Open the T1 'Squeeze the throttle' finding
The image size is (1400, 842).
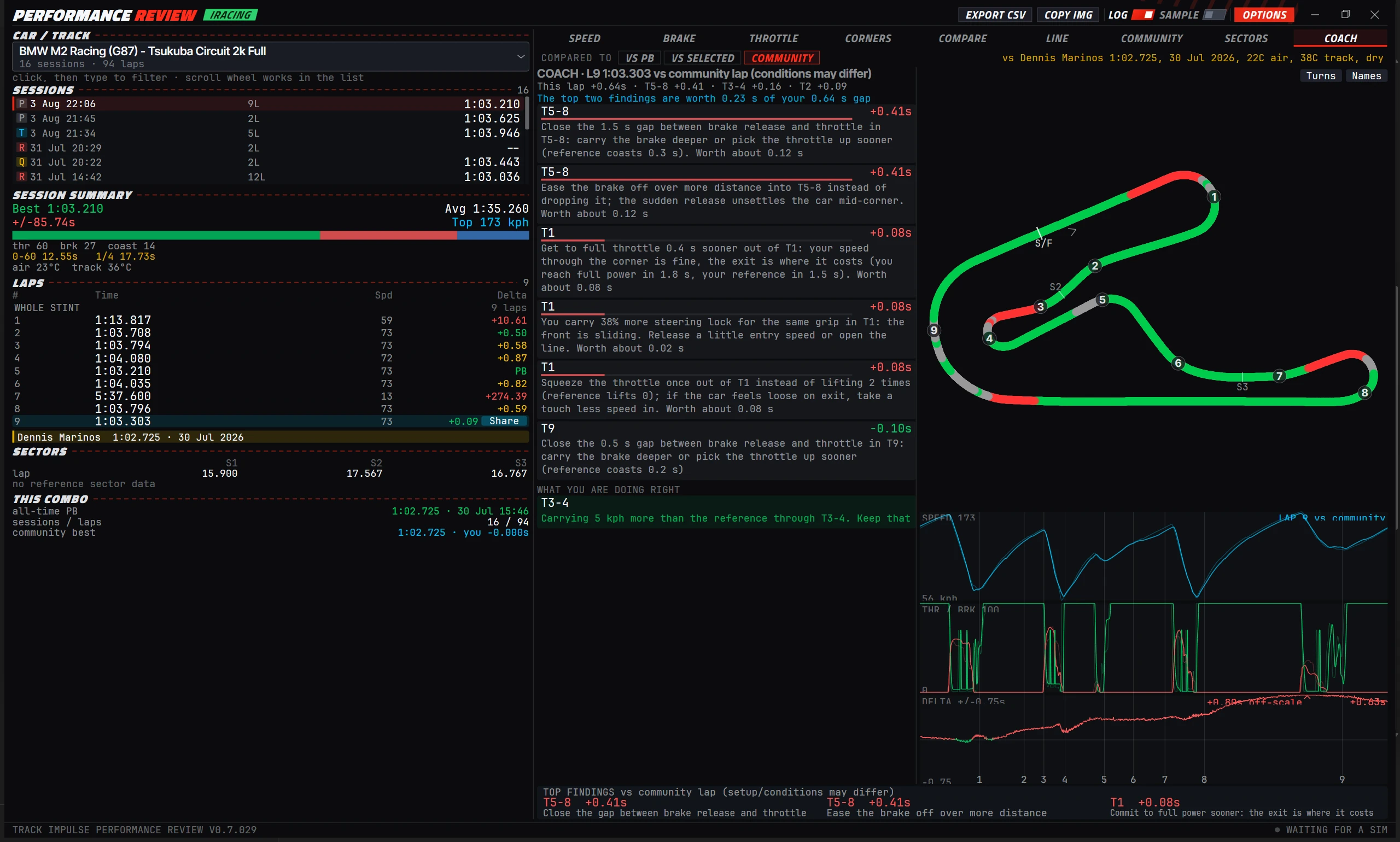coord(726,390)
